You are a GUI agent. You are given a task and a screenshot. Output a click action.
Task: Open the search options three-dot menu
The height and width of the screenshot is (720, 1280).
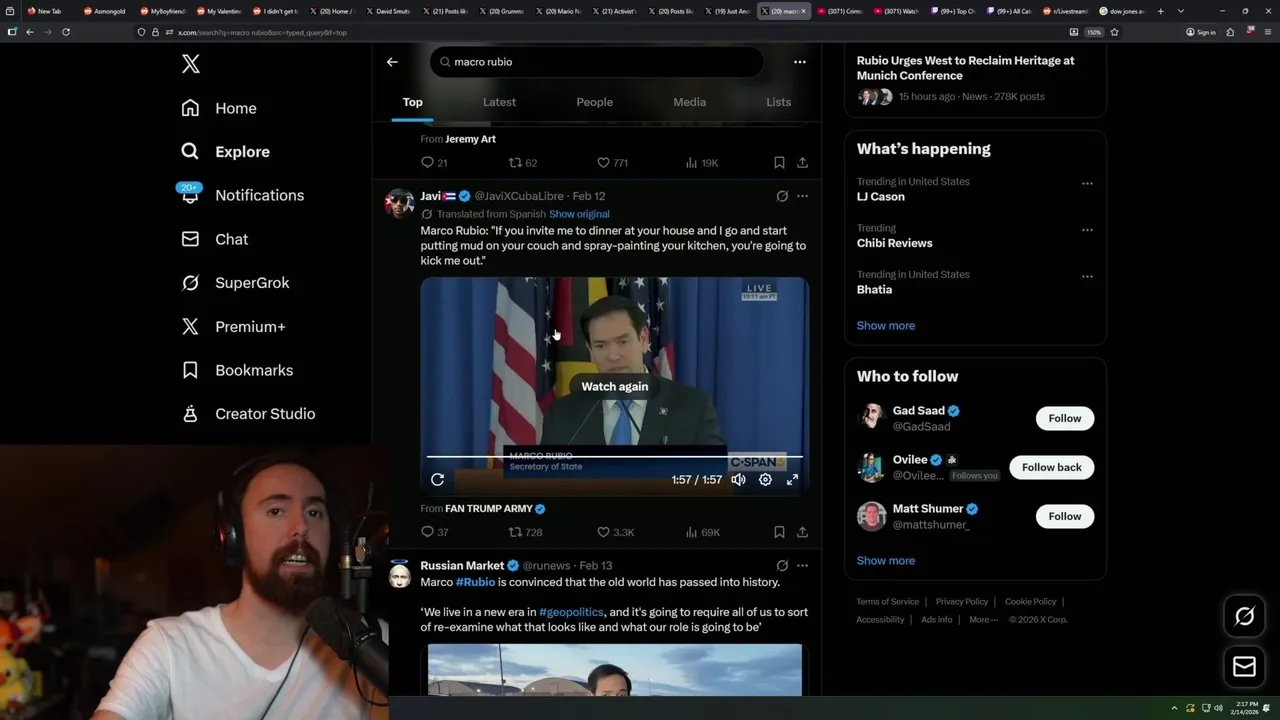pos(800,62)
